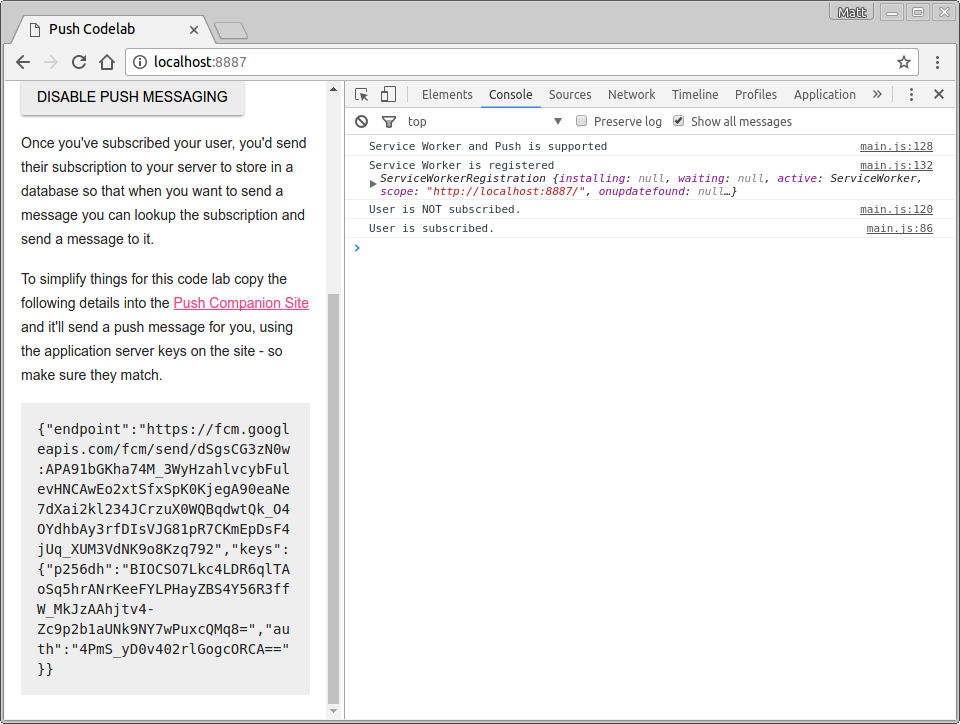The image size is (960, 724).
Task: Click the Disable Push Messaging button
Action: 132,97
